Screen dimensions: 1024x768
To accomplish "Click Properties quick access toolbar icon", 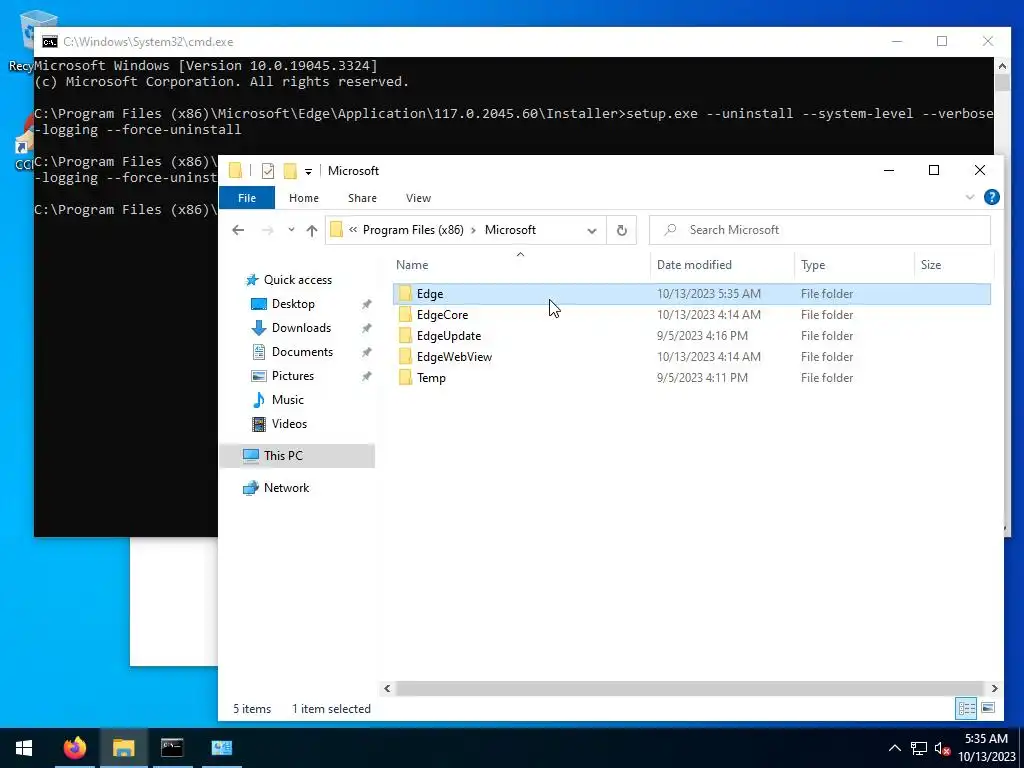I will coord(268,171).
